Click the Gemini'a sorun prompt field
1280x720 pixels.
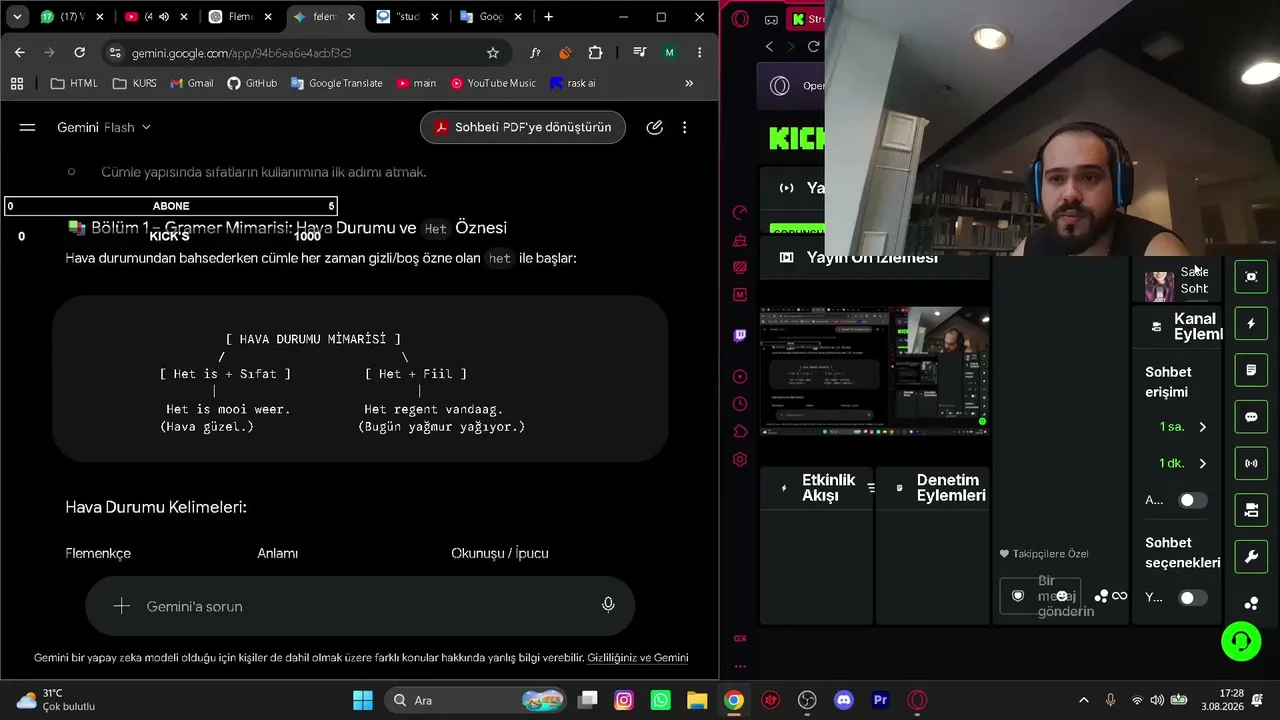(360, 606)
